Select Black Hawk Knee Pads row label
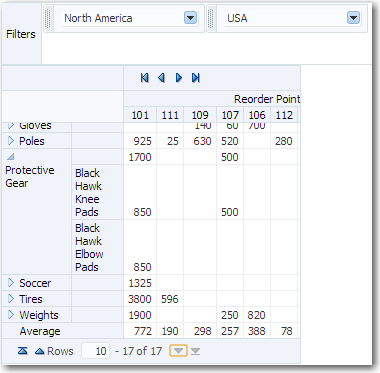Viewport: 380px width, 373px height. click(x=88, y=192)
